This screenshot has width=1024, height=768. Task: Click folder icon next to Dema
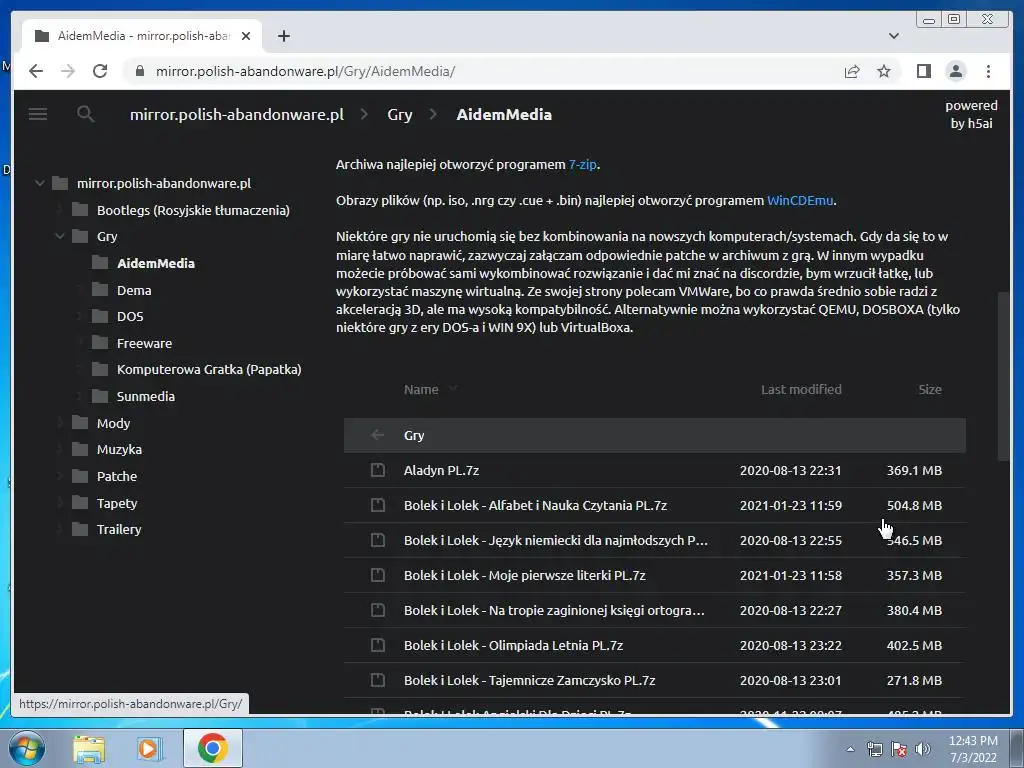(x=100, y=290)
